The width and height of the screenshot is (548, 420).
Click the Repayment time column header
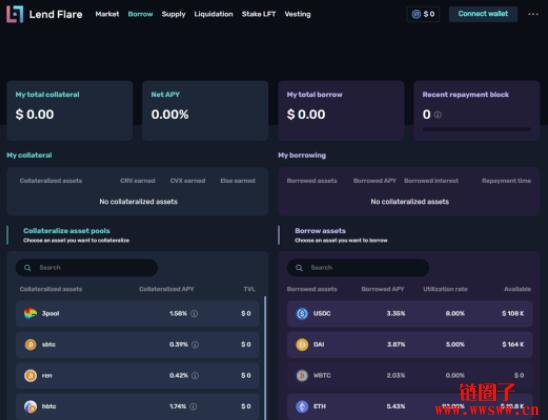pos(506,181)
